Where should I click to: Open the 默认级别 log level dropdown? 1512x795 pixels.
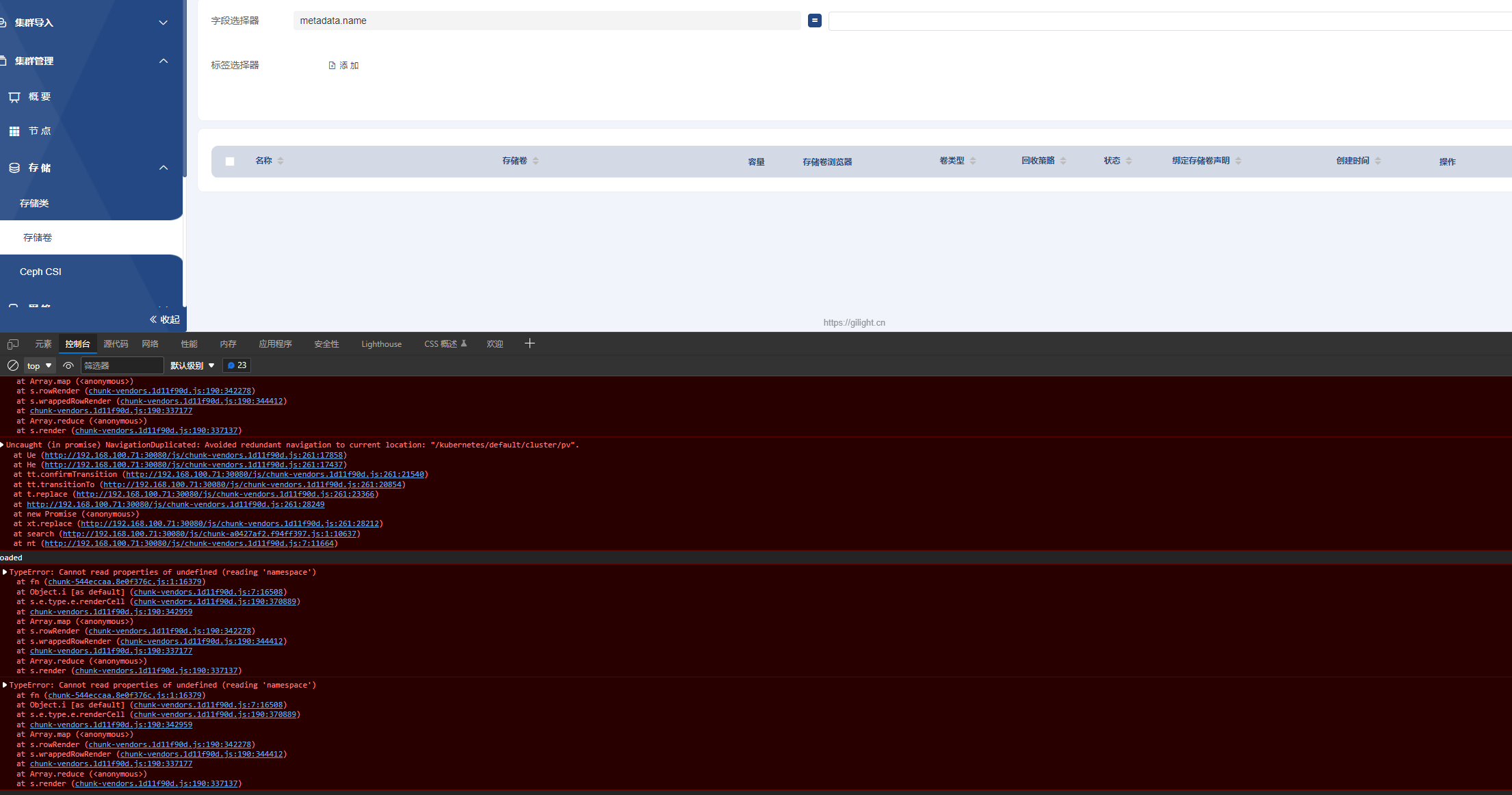tap(192, 365)
